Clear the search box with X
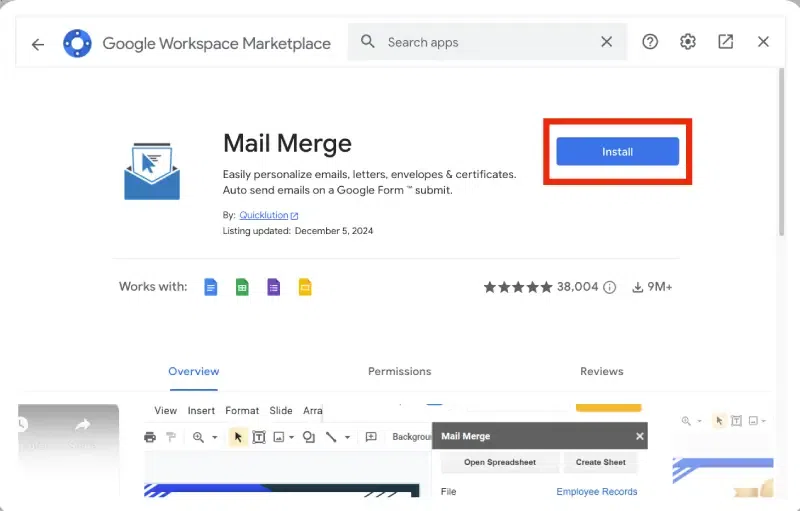 click(606, 42)
